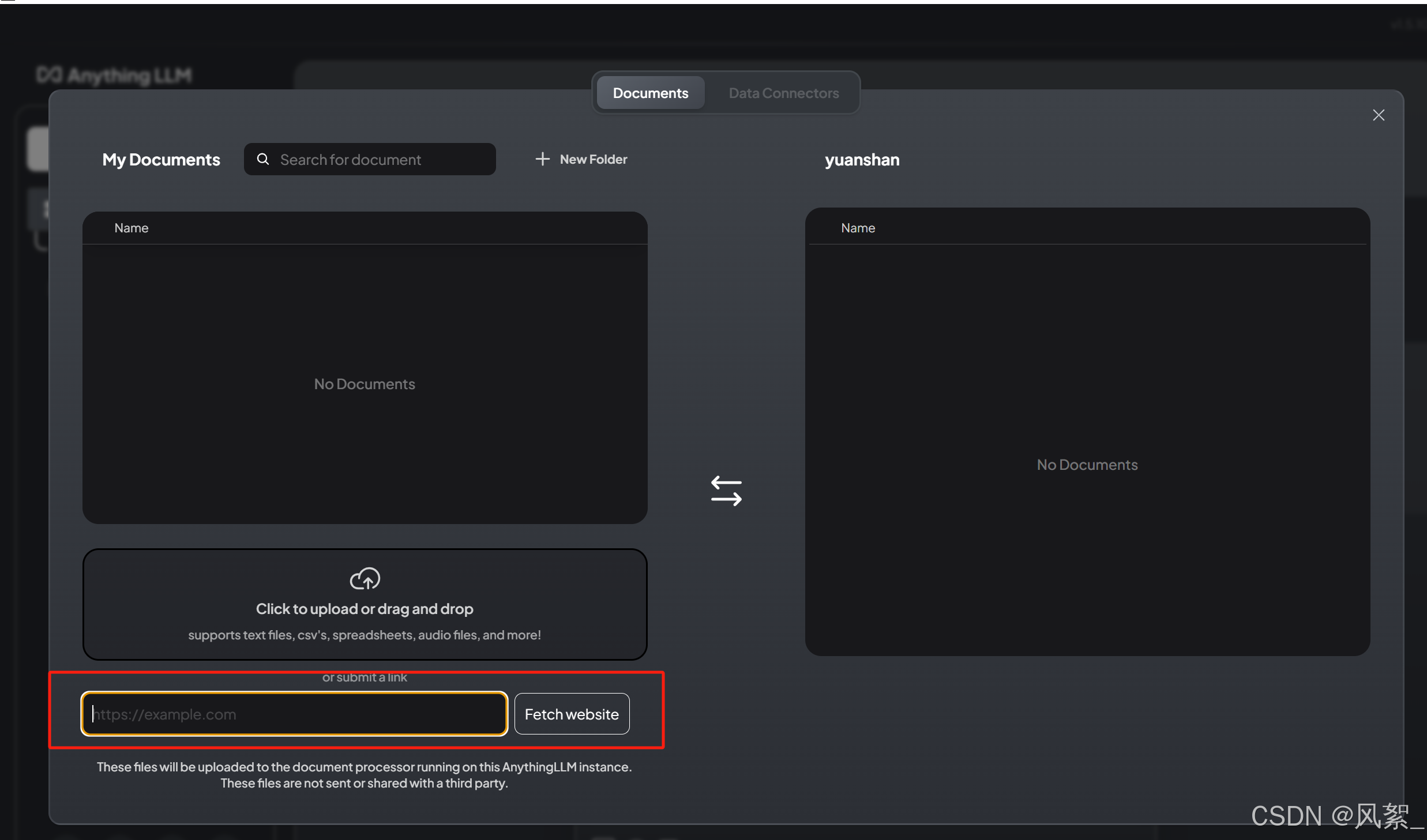Click the 'supports text files, csv's' description
This screenshot has height=840, width=1427.
[x=365, y=635]
